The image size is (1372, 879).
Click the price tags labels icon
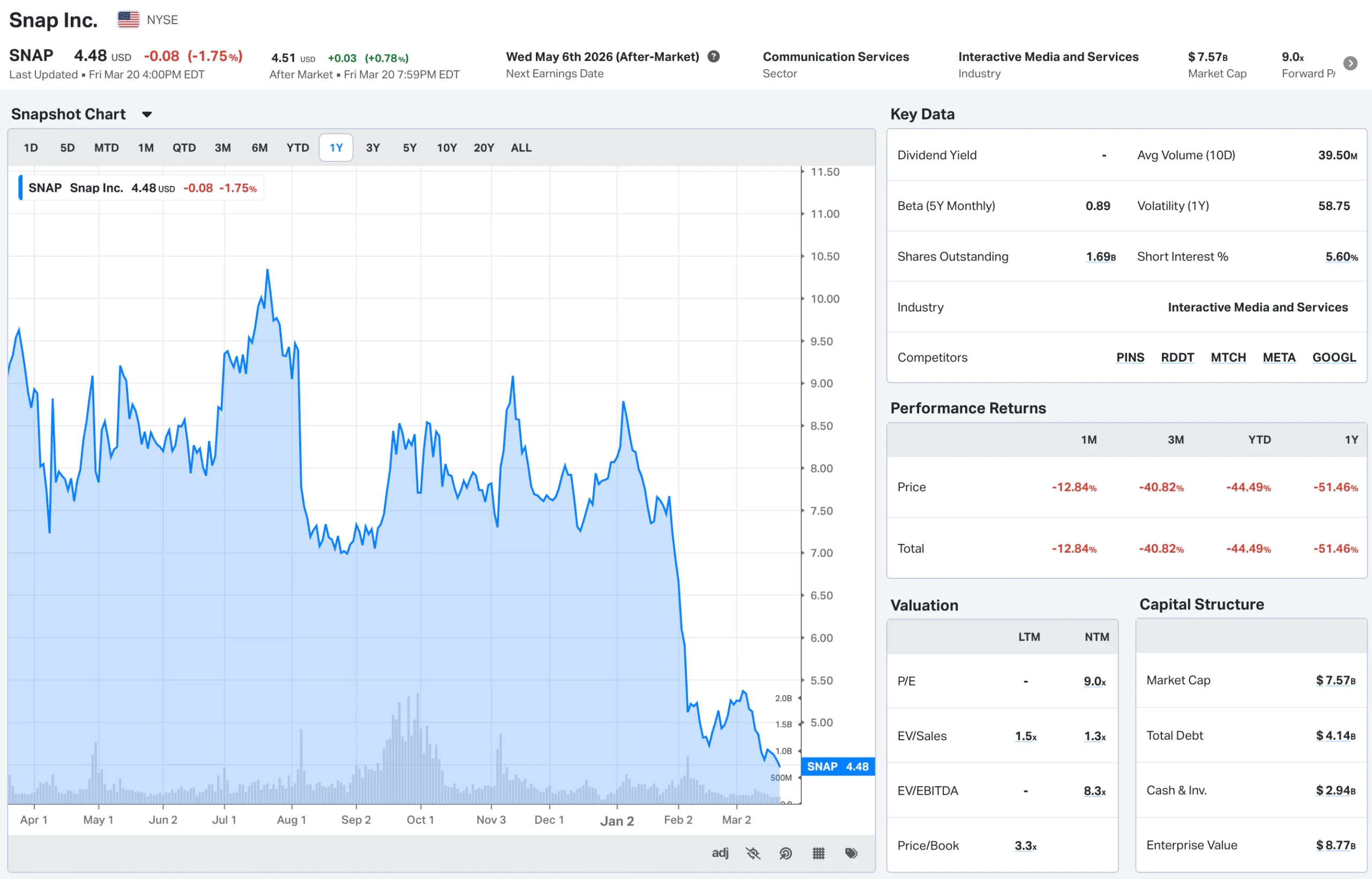[851, 853]
